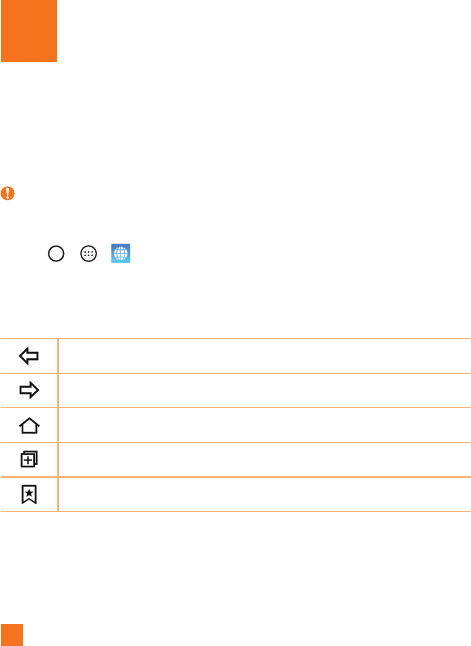
Task: Tap the empty circle home button
Action: pos(56,253)
